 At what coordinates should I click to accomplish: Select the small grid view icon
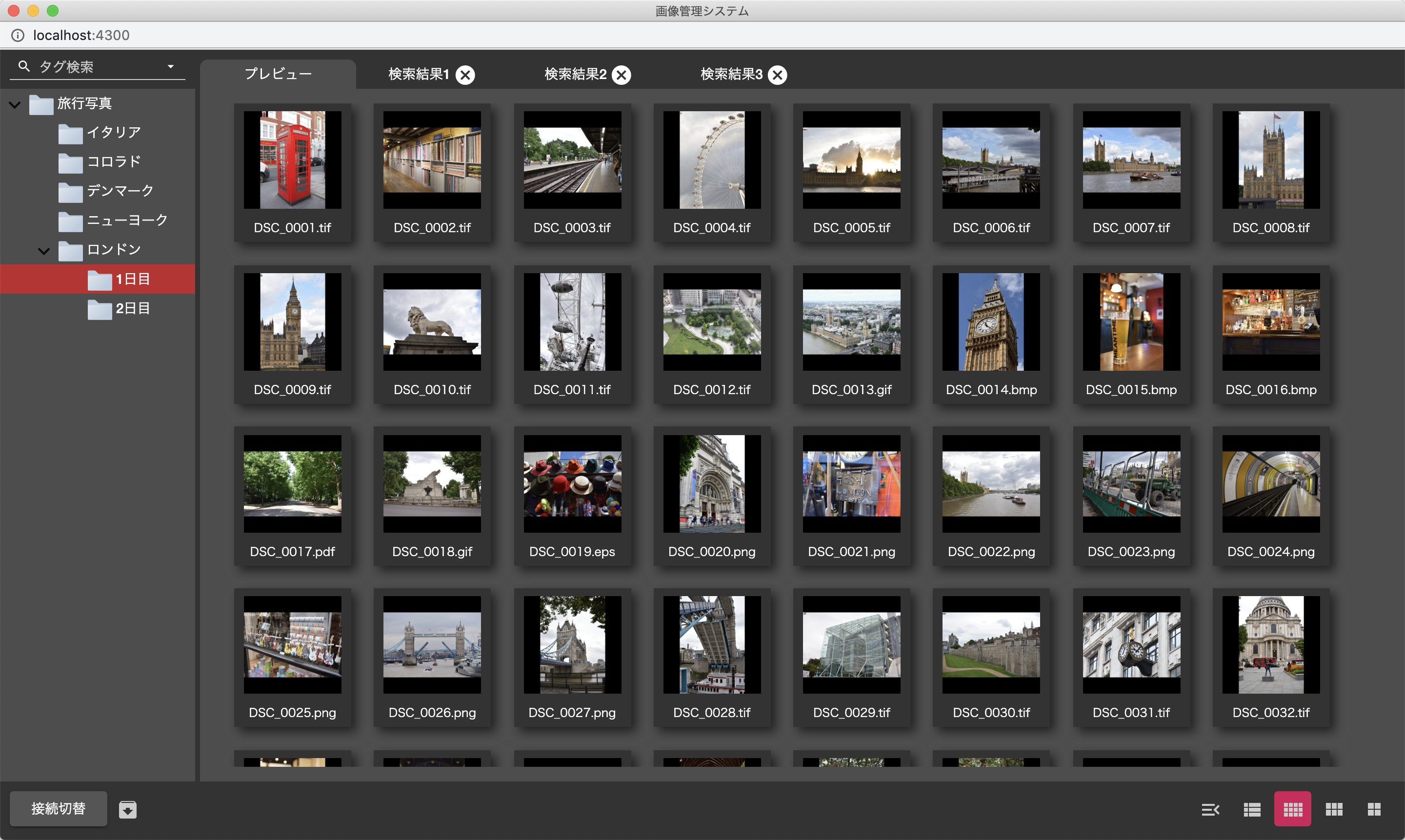point(1293,809)
